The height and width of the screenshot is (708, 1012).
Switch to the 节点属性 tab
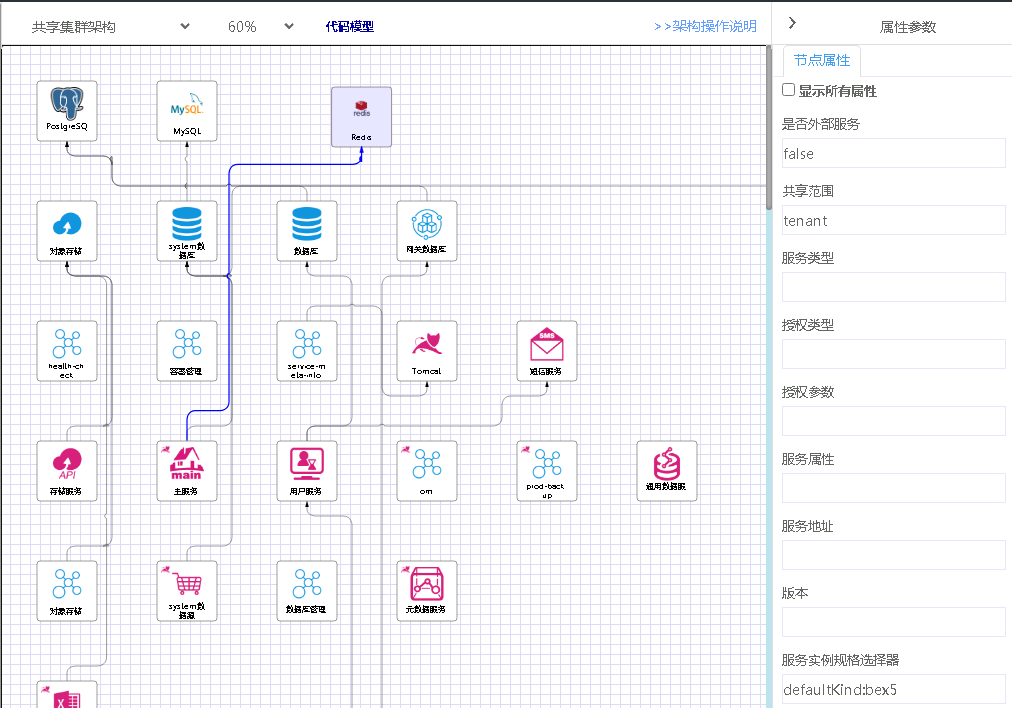pyautogui.click(x=821, y=60)
